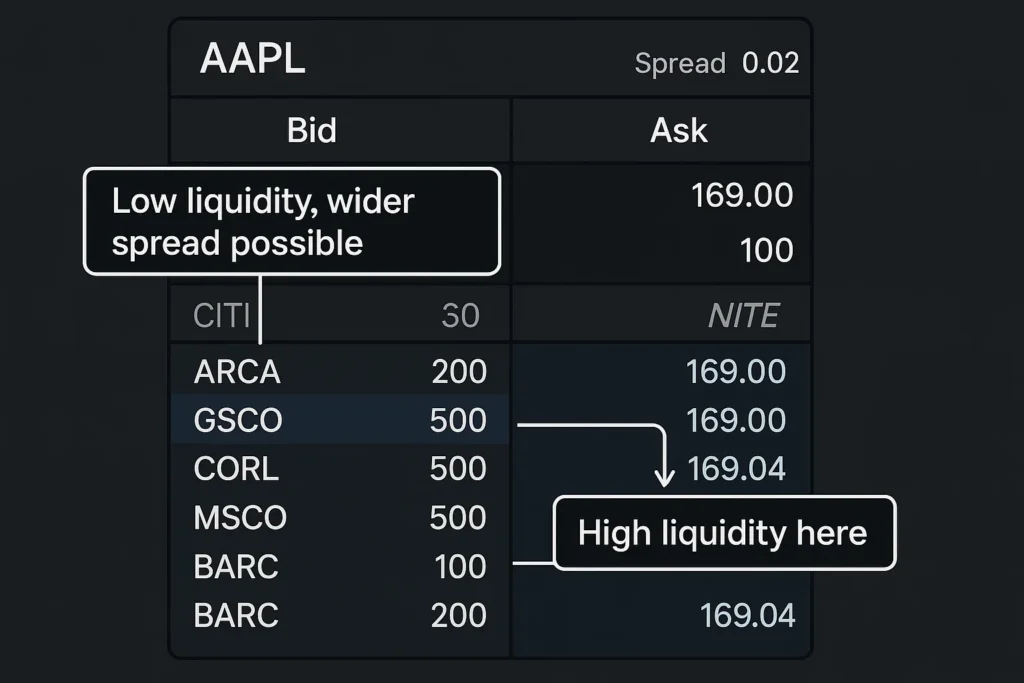
Task: Select the highlighted GSCO bid row
Action: pyautogui.click(x=340, y=420)
